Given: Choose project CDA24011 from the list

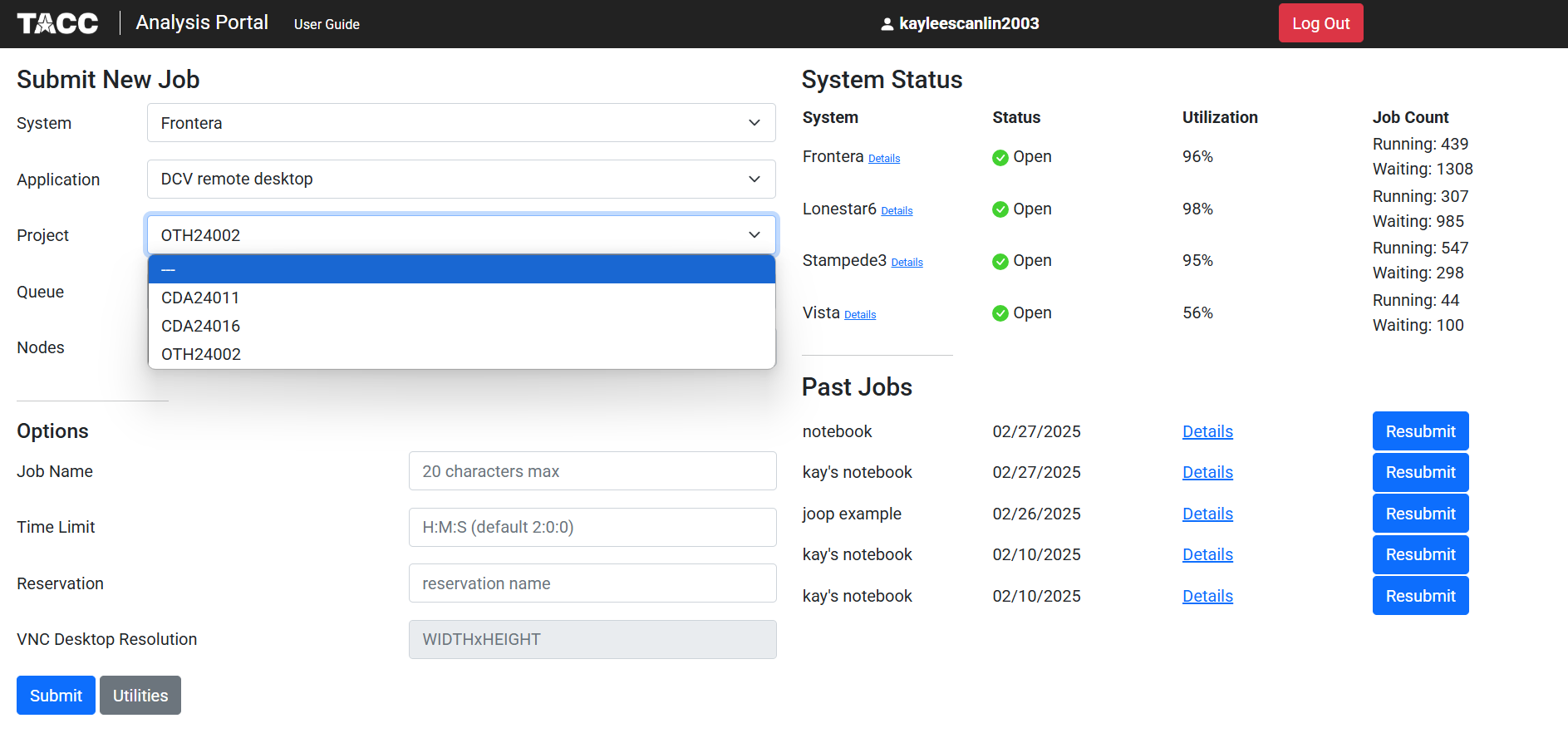Looking at the screenshot, I should (x=461, y=298).
